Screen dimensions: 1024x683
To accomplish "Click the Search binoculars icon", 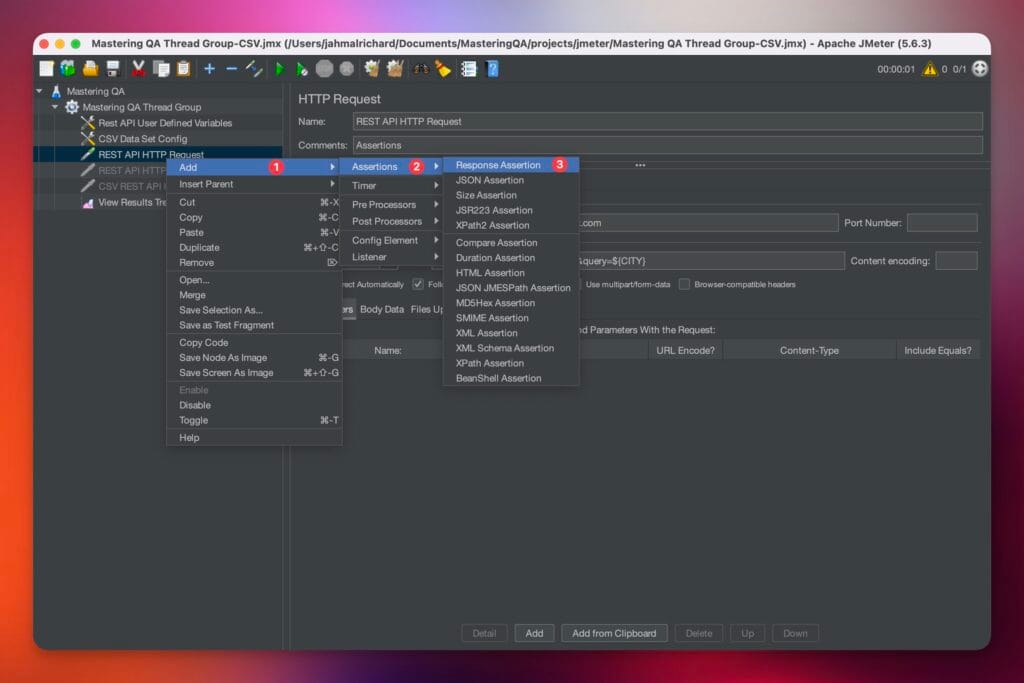I will (x=421, y=69).
